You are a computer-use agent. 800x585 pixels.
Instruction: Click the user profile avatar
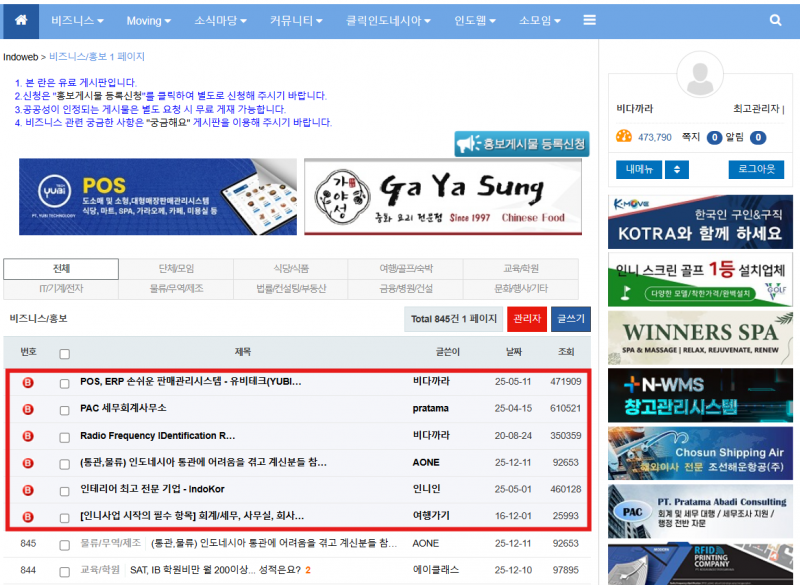point(700,74)
